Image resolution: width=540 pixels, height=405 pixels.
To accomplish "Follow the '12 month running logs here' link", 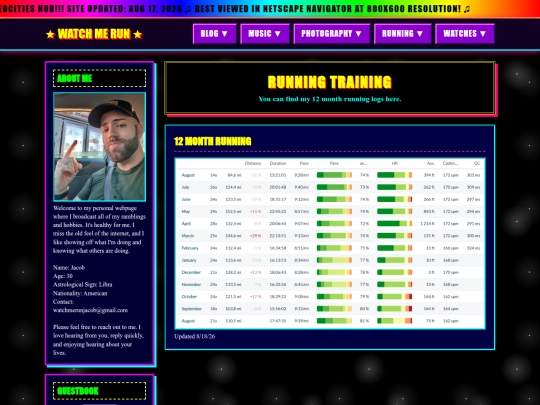I will tap(330, 99).
